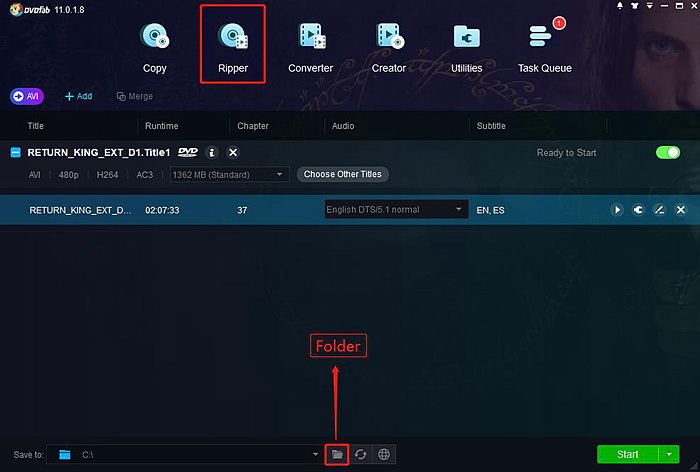
Task: Click the Merge button
Action: (x=134, y=96)
